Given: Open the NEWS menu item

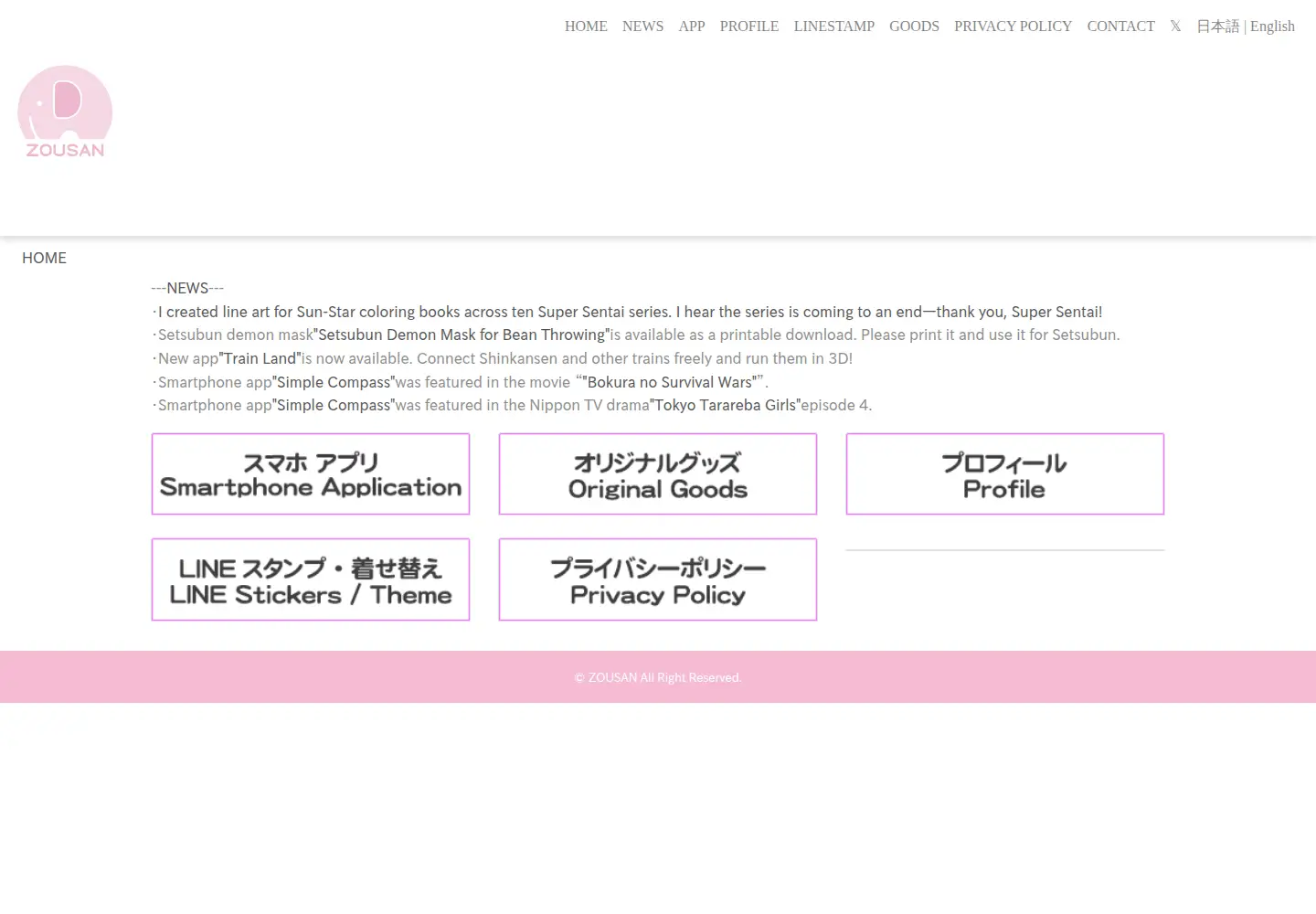Looking at the screenshot, I should coord(643,27).
